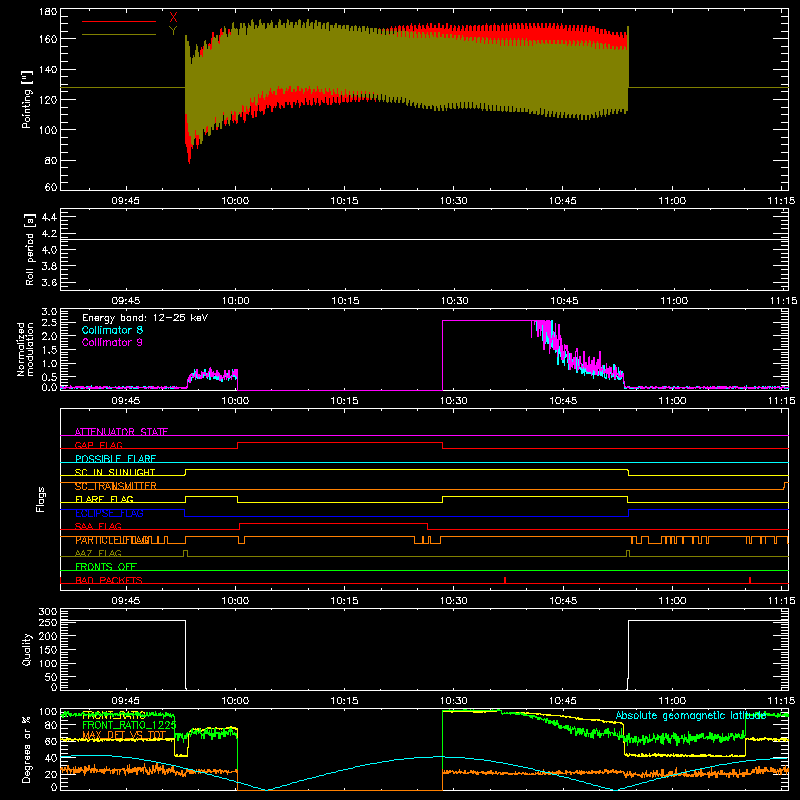Click the ECLIPSE_FLAG label
The width and height of the screenshot is (800, 800).
click(109, 513)
